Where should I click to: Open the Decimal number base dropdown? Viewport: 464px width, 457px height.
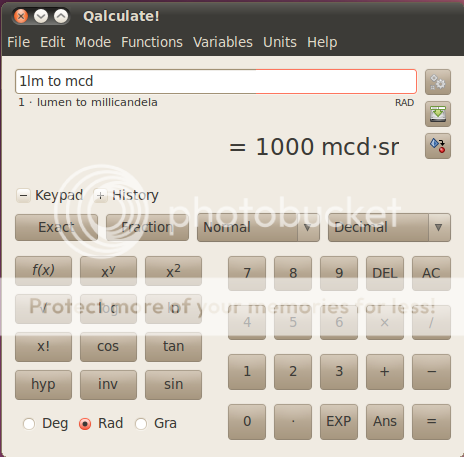[389, 228]
